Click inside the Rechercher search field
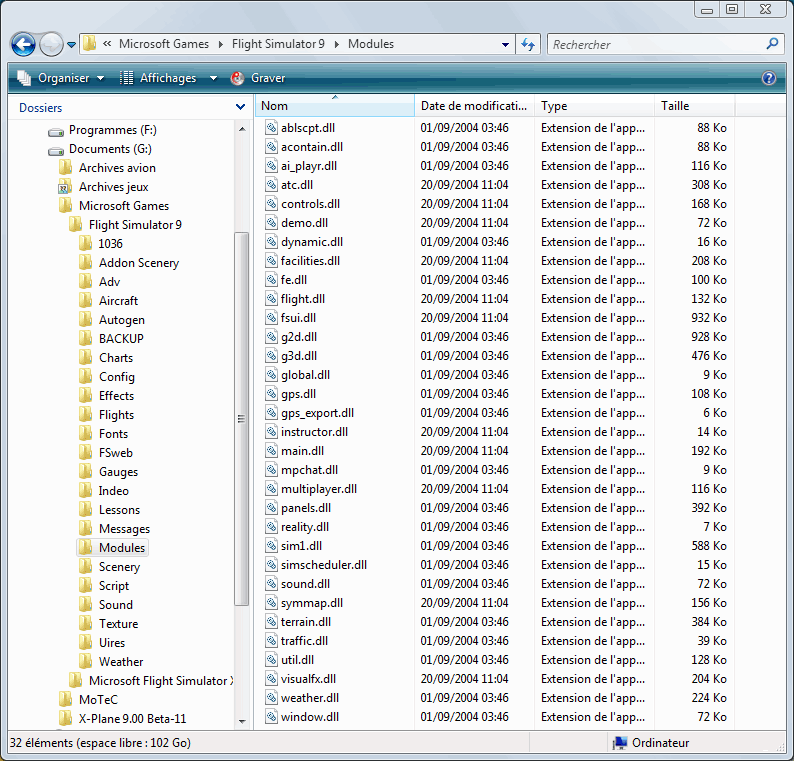This screenshot has width=794, height=761. click(655, 44)
